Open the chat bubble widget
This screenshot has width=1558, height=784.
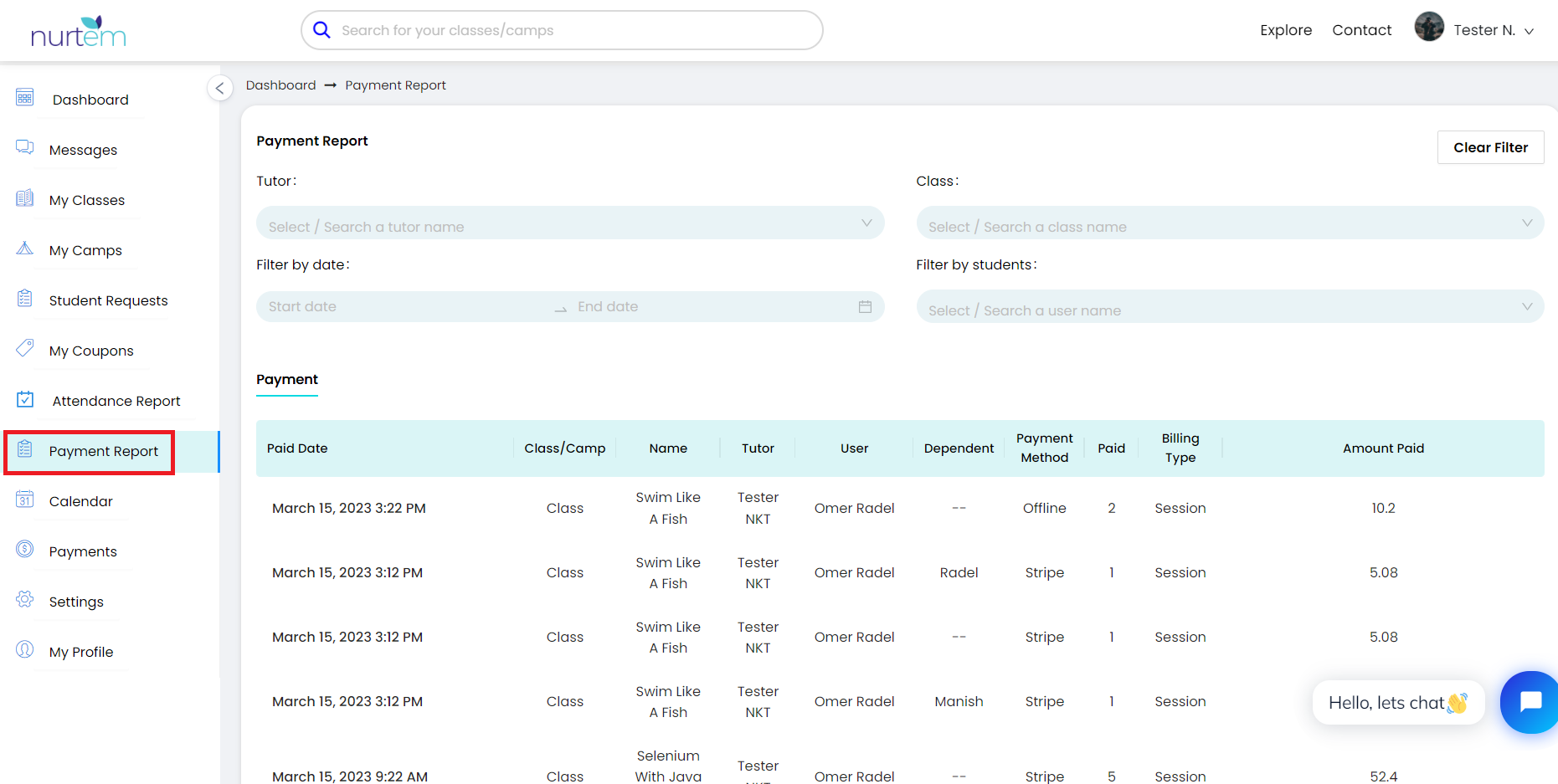[1530, 702]
